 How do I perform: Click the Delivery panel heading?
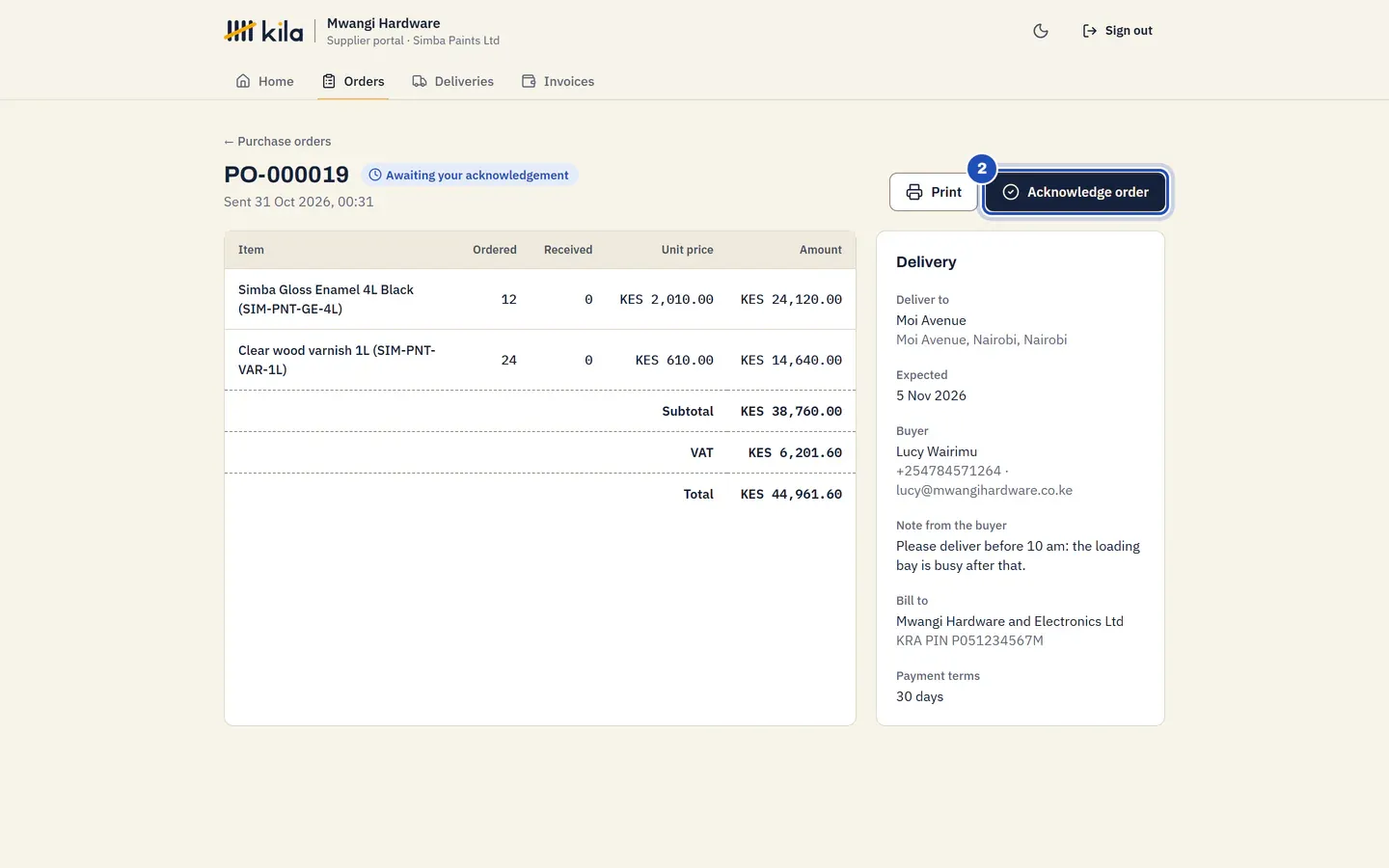[x=926, y=262]
